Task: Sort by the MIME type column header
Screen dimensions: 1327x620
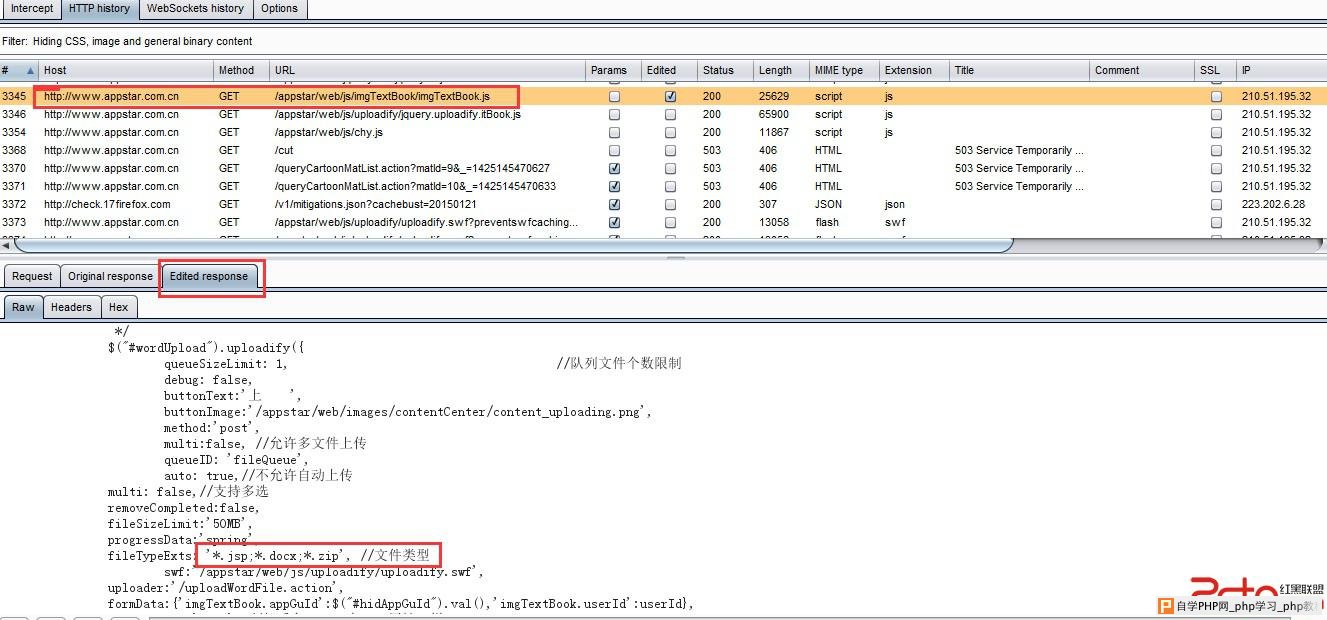Action: [x=844, y=70]
